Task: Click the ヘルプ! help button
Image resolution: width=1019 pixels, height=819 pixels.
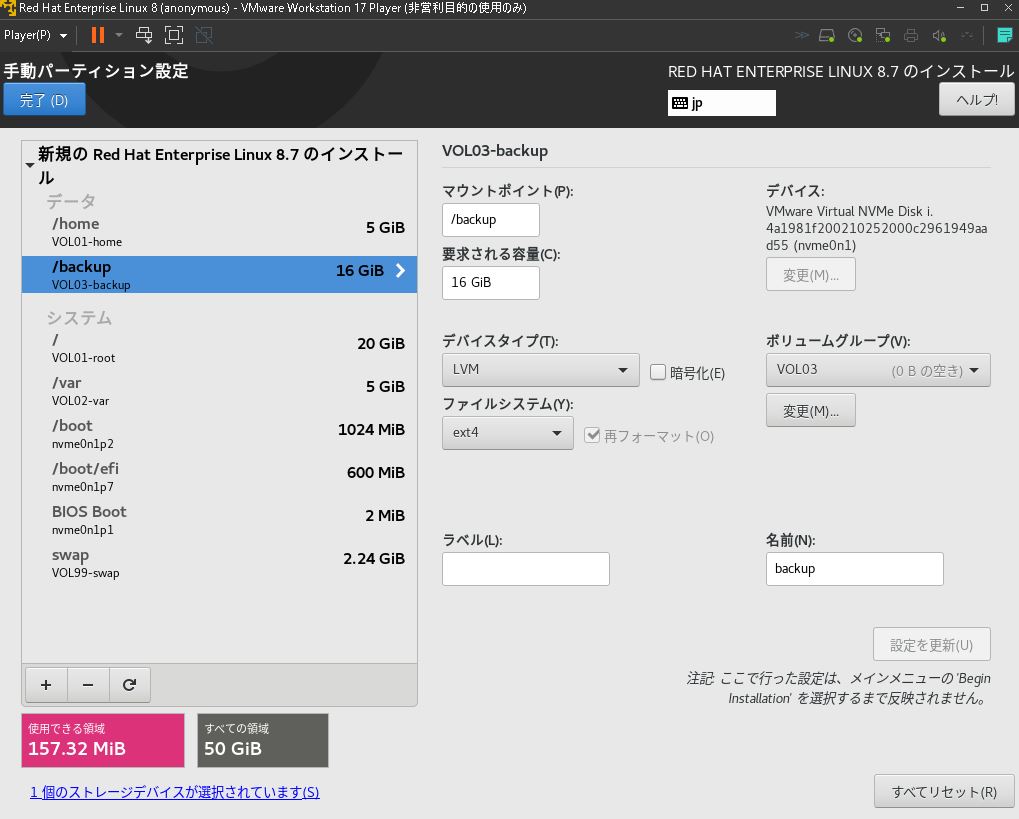Action: click(977, 100)
